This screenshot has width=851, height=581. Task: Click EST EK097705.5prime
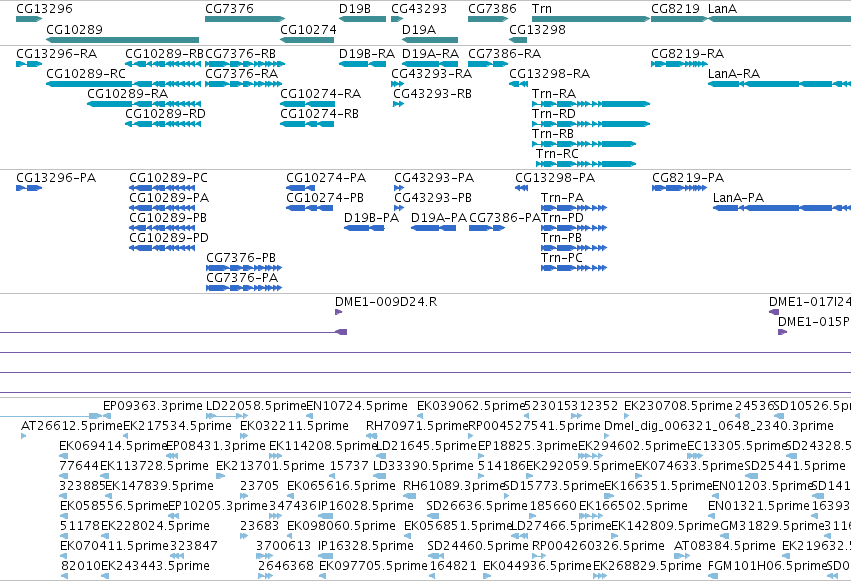[x=373, y=566]
